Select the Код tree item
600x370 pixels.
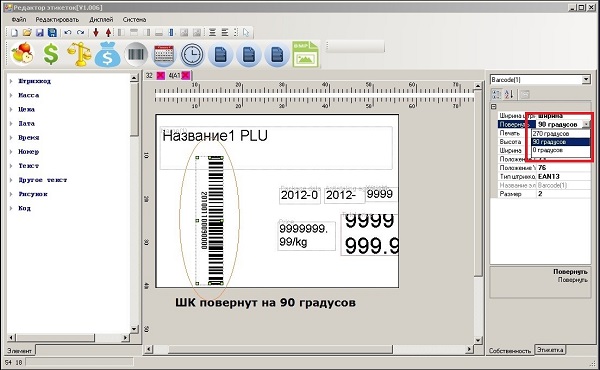point(24,209)
